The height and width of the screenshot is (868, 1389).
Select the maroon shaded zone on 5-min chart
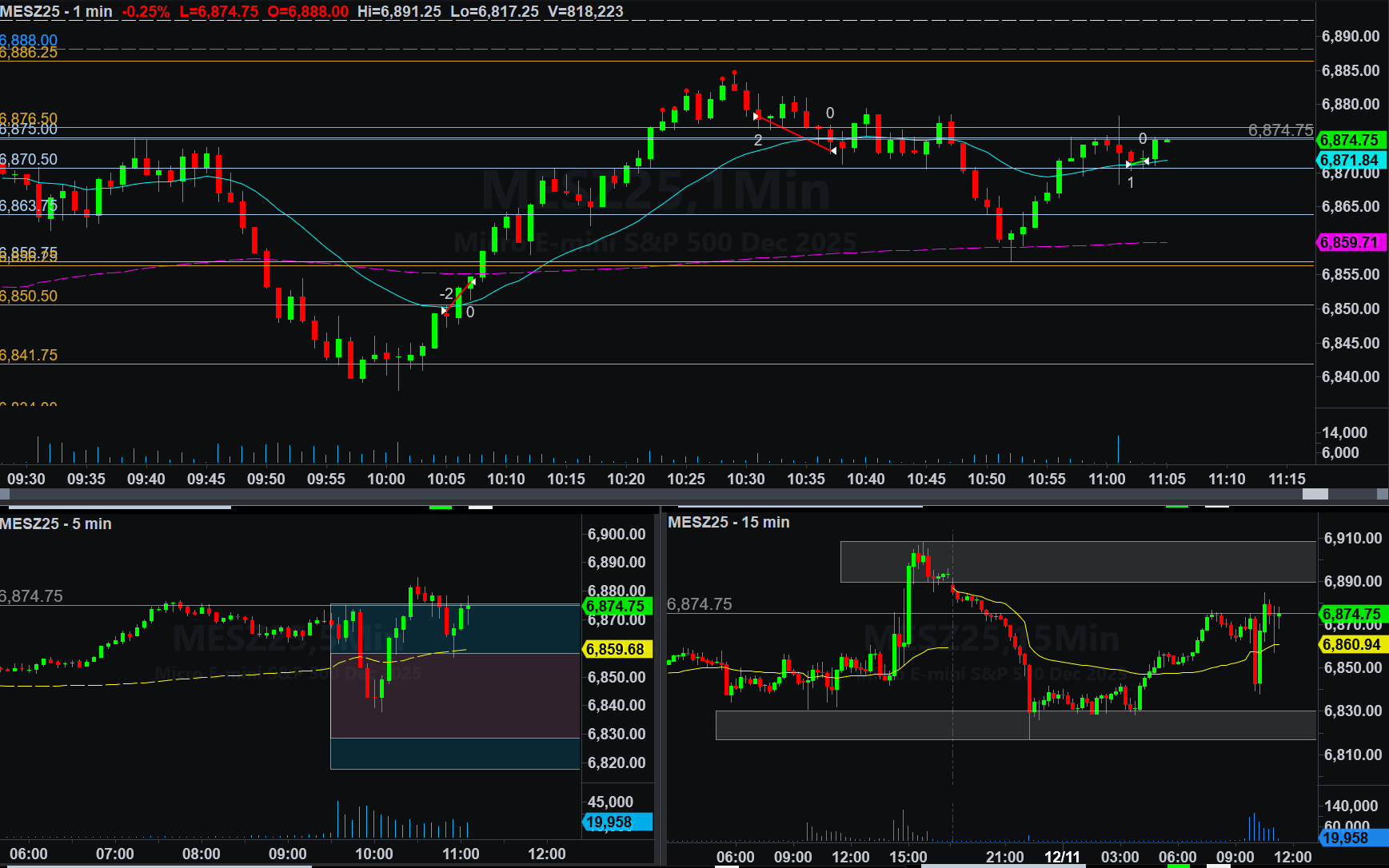(454, 695)
